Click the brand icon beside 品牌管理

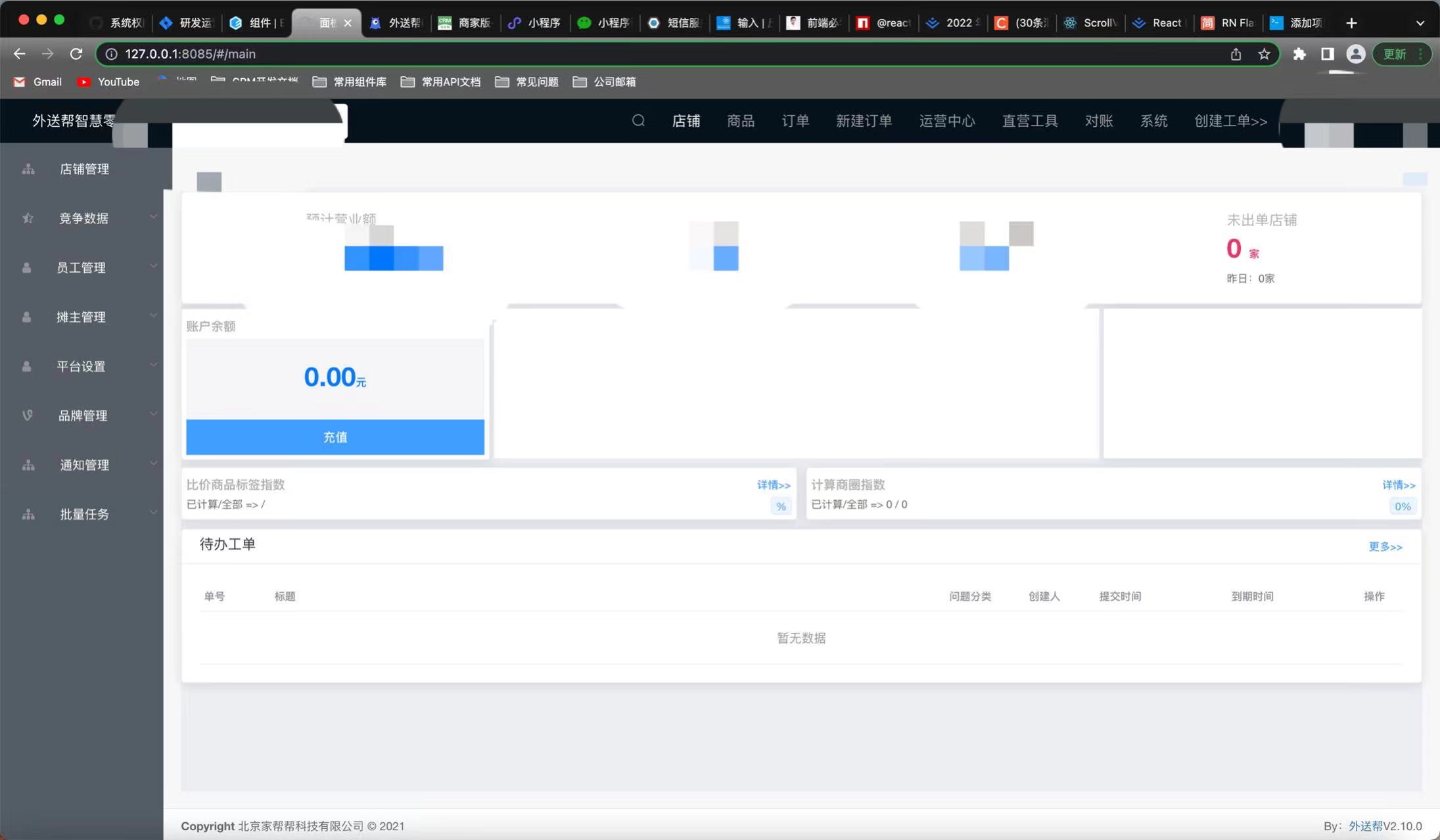click(28, 415)
